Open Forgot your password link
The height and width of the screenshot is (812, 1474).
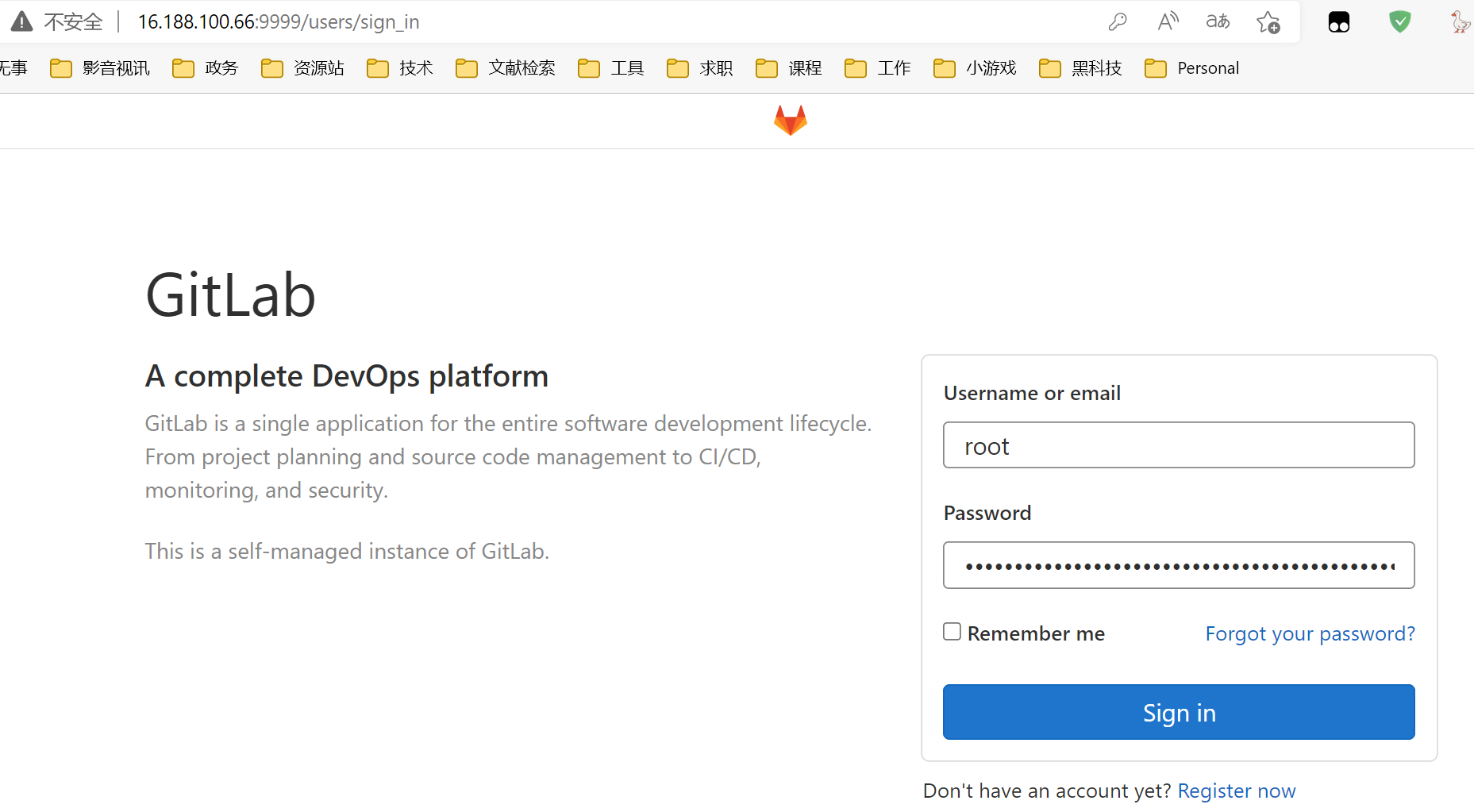[1310, 633]
